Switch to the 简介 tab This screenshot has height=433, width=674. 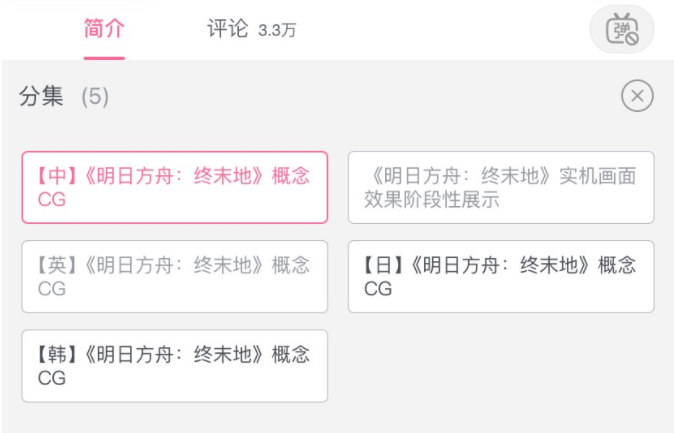click(x=104, y=29)
